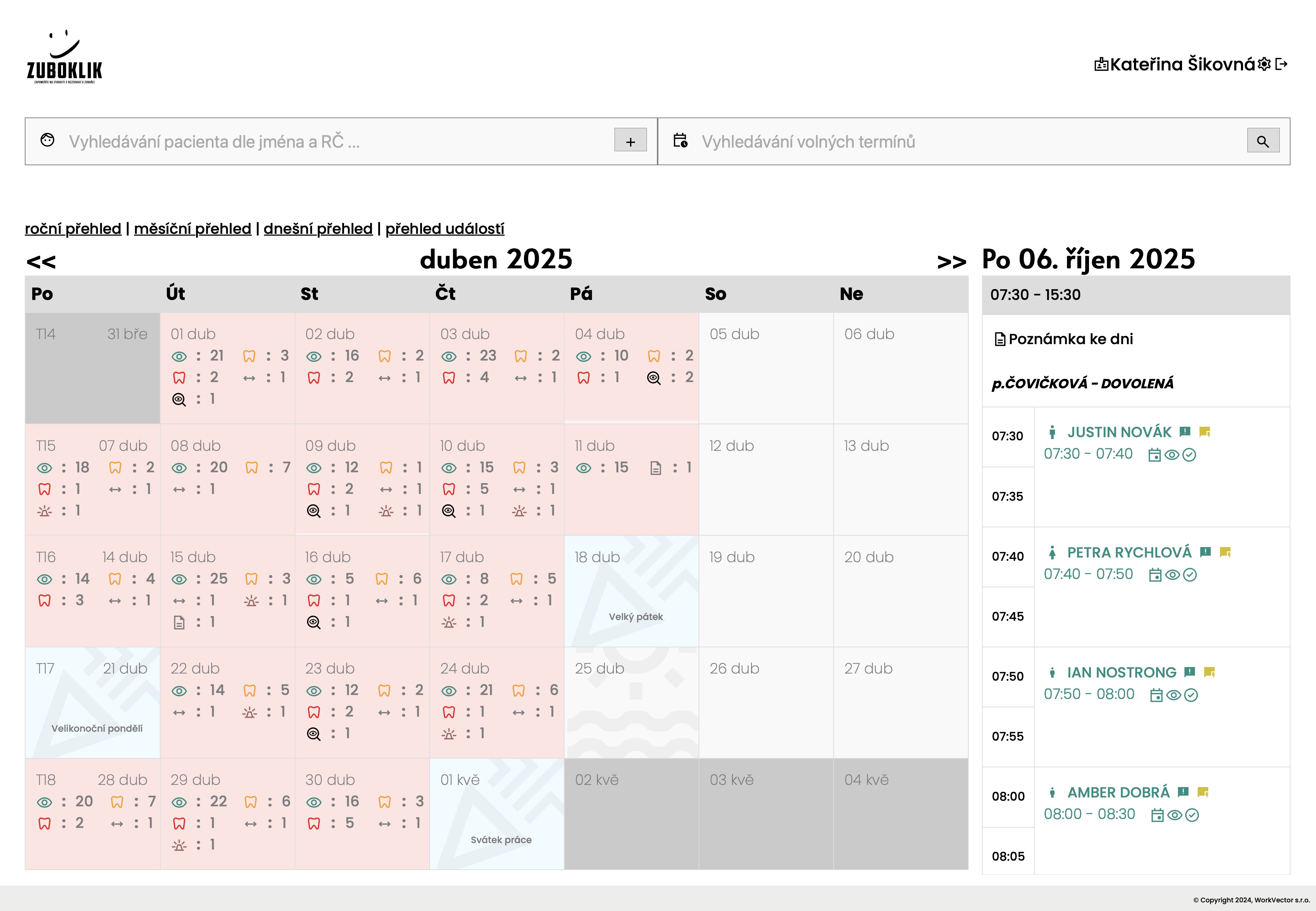Open the 15 dub day cell

(x=227, y=591)
